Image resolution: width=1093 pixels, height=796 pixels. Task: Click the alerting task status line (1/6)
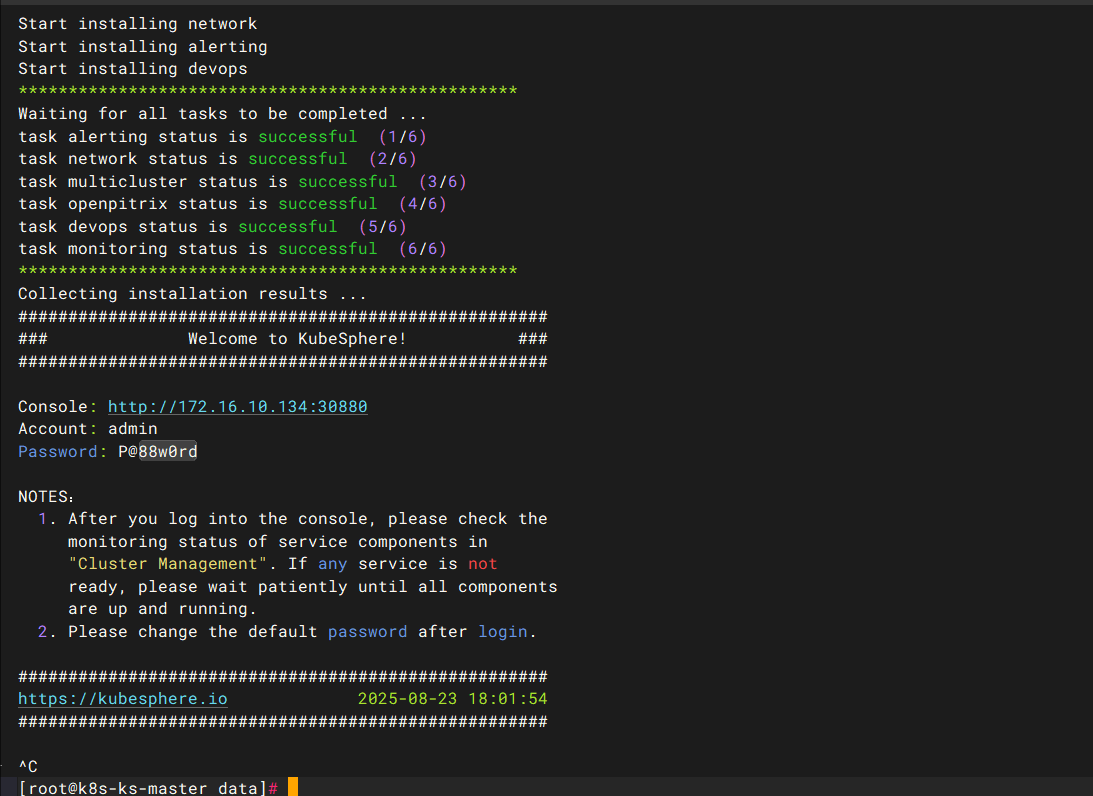pyautogui.click(x=222, y=137)
